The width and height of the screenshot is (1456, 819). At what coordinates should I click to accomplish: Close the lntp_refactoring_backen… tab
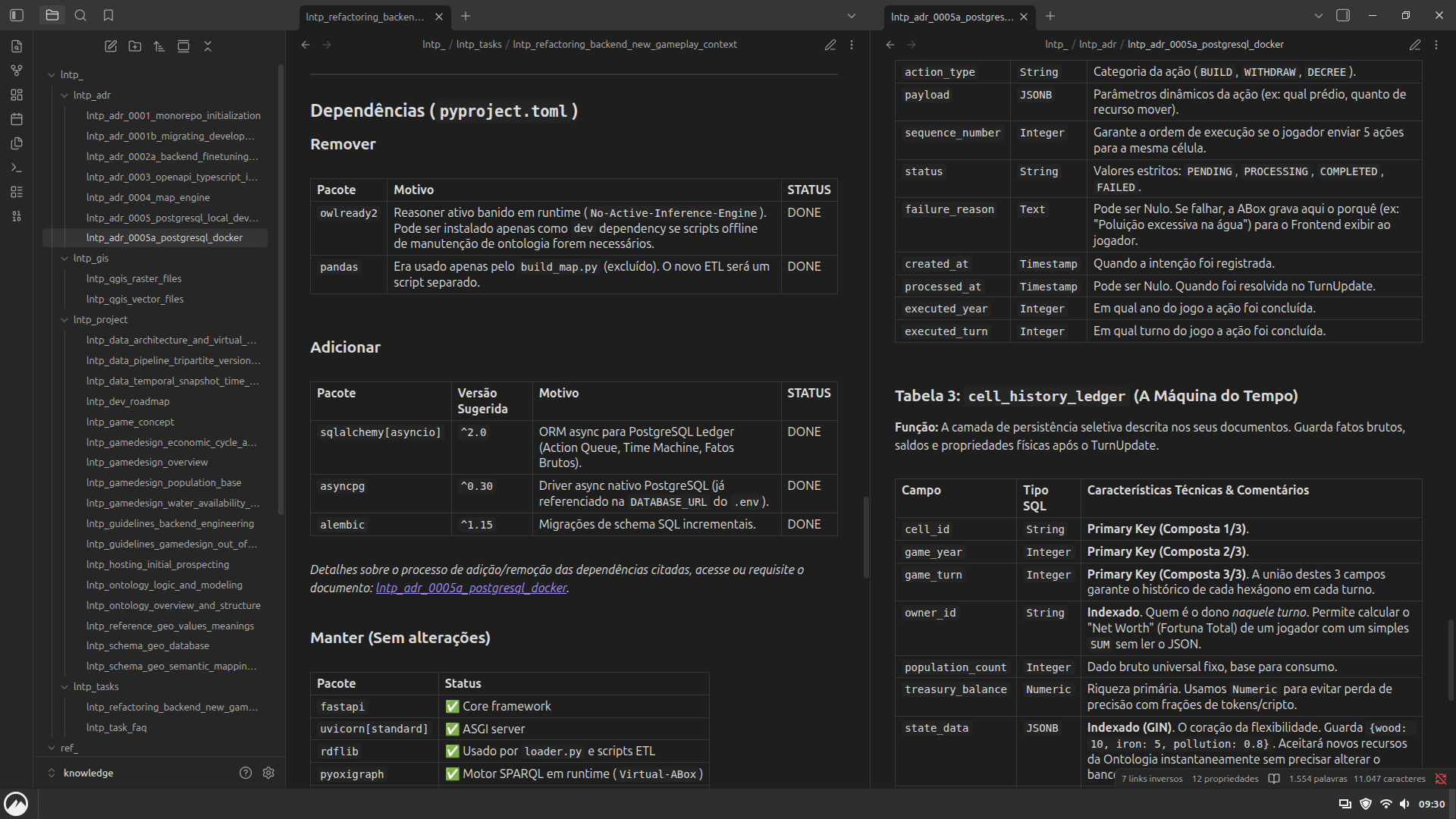[438, 16]
